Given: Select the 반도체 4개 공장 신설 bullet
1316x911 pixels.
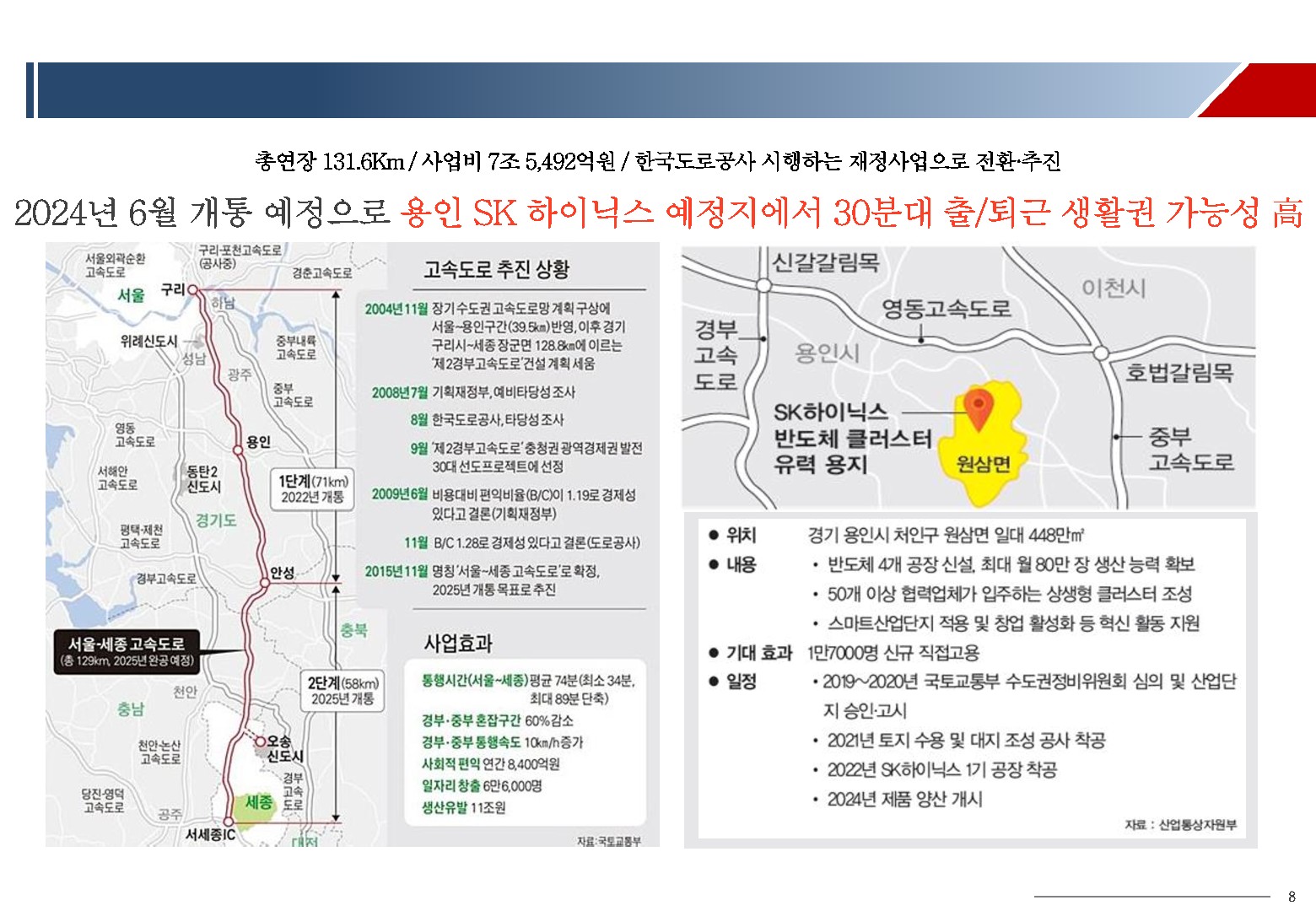Looking at the screenshot, I should coord(1003,564).
